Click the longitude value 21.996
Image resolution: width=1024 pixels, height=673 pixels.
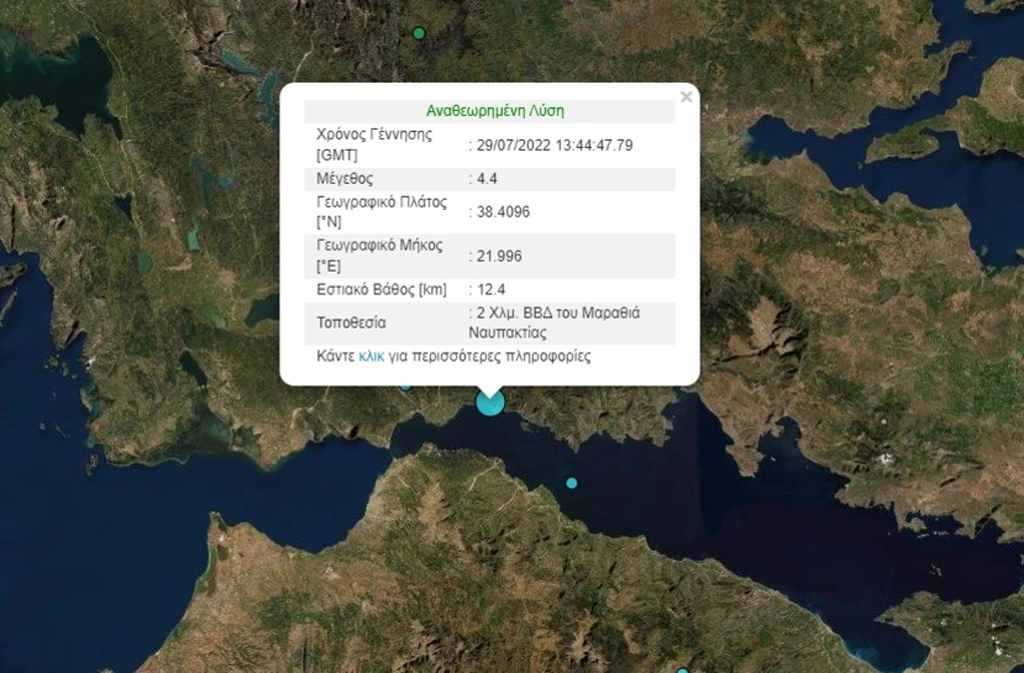pos(498,256)
